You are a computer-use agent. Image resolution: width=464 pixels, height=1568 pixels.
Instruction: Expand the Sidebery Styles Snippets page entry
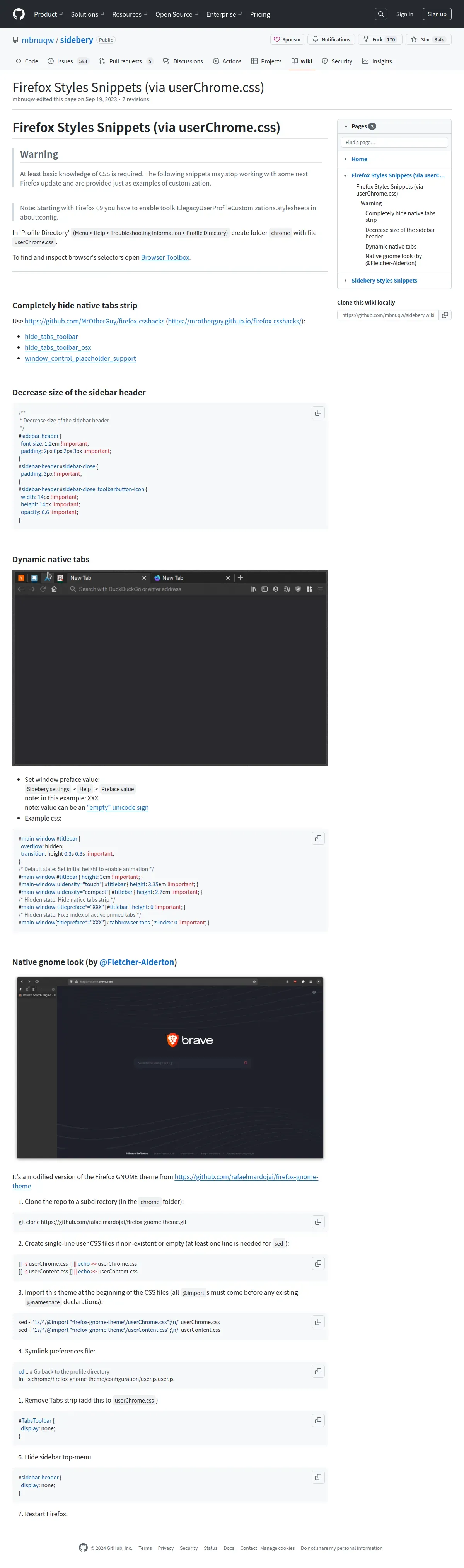345,281
